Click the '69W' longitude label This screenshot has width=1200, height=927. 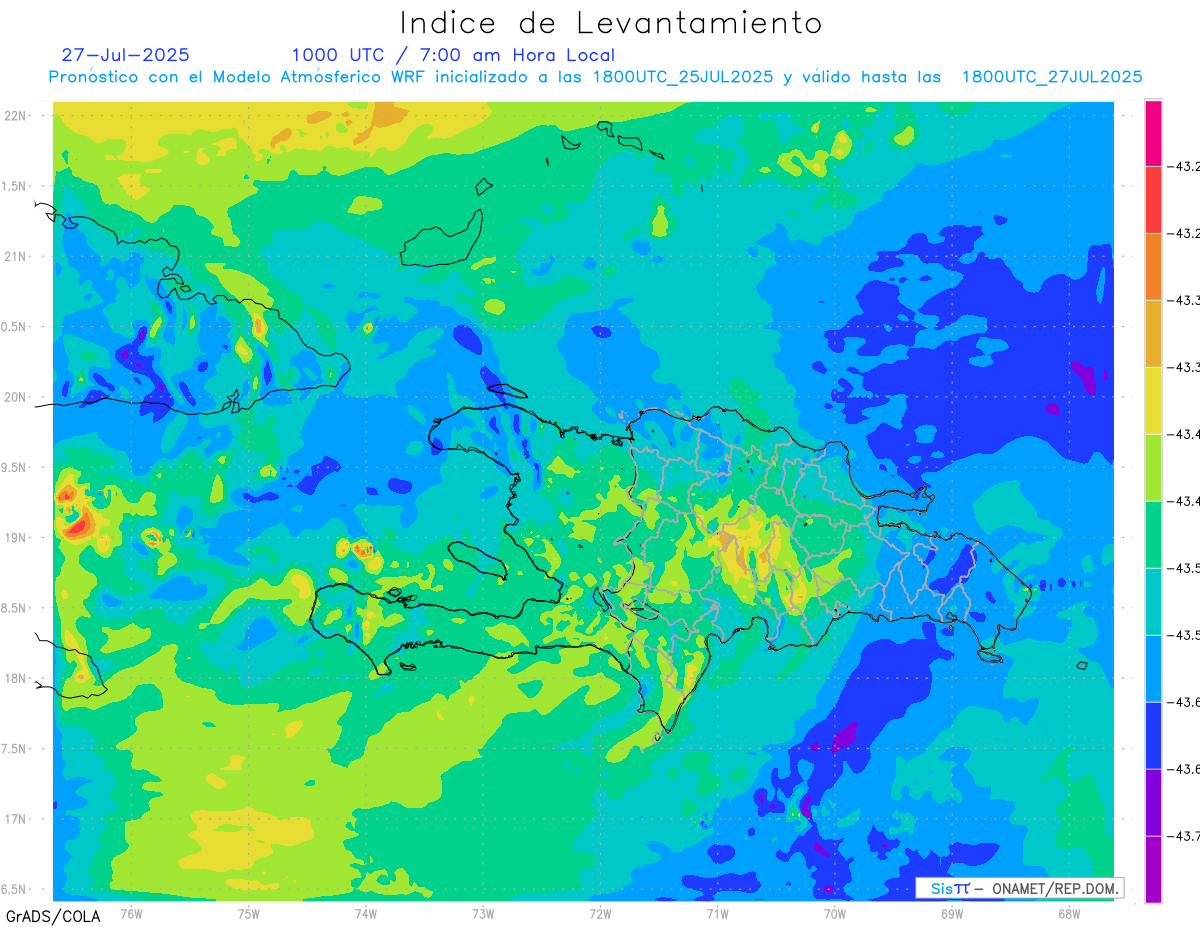[951, 914]
